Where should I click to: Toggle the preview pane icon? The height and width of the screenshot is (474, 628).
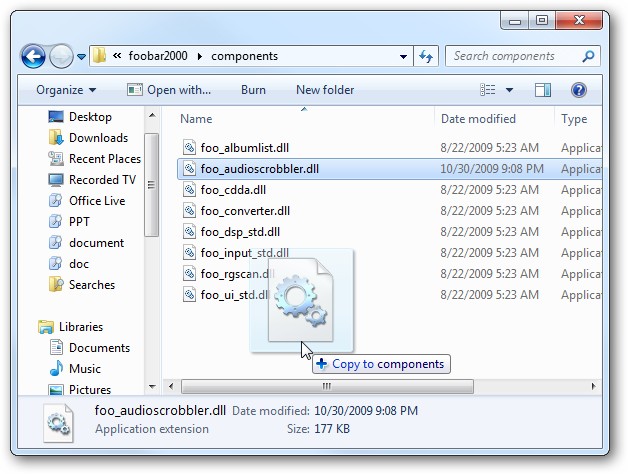[x=543, y=90]
